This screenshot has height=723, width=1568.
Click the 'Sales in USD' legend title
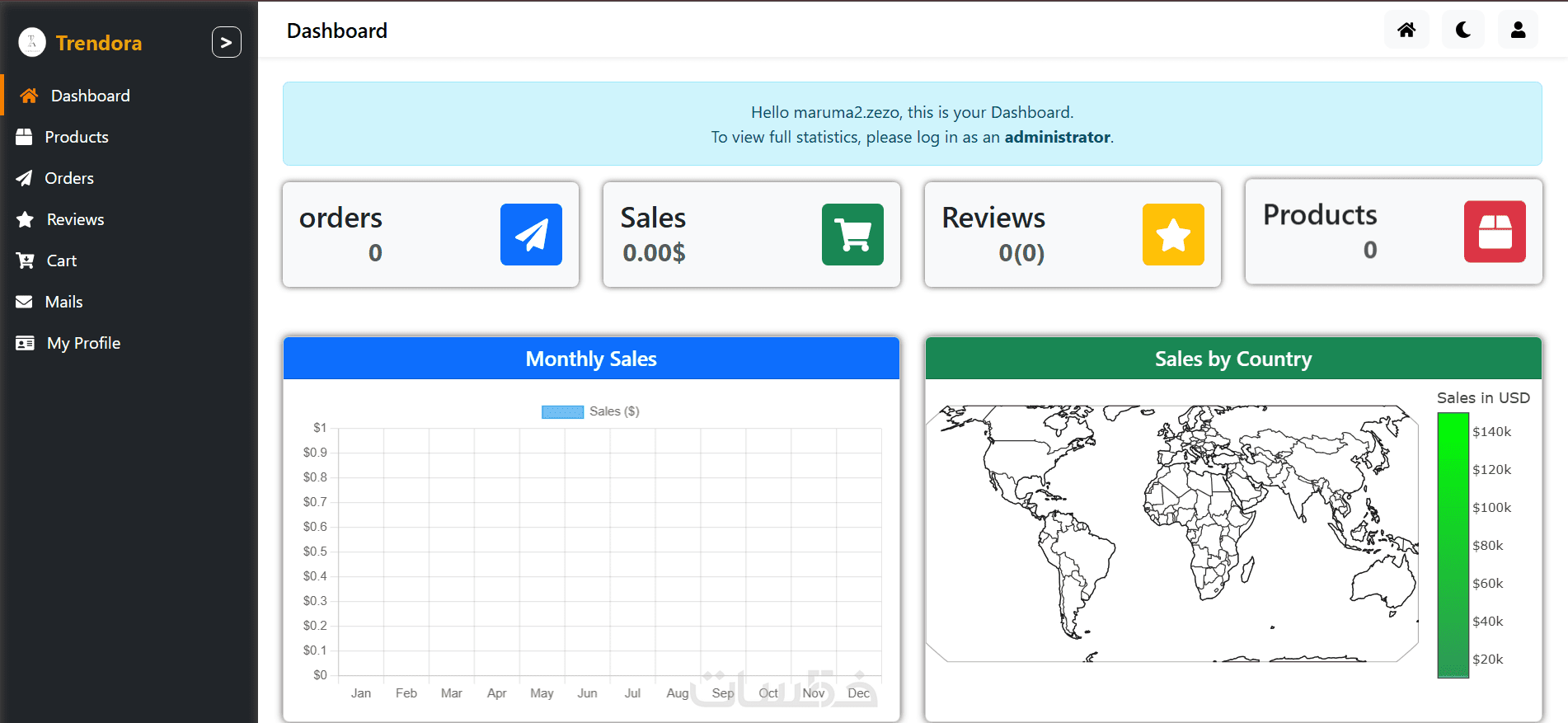[1483, 397]
